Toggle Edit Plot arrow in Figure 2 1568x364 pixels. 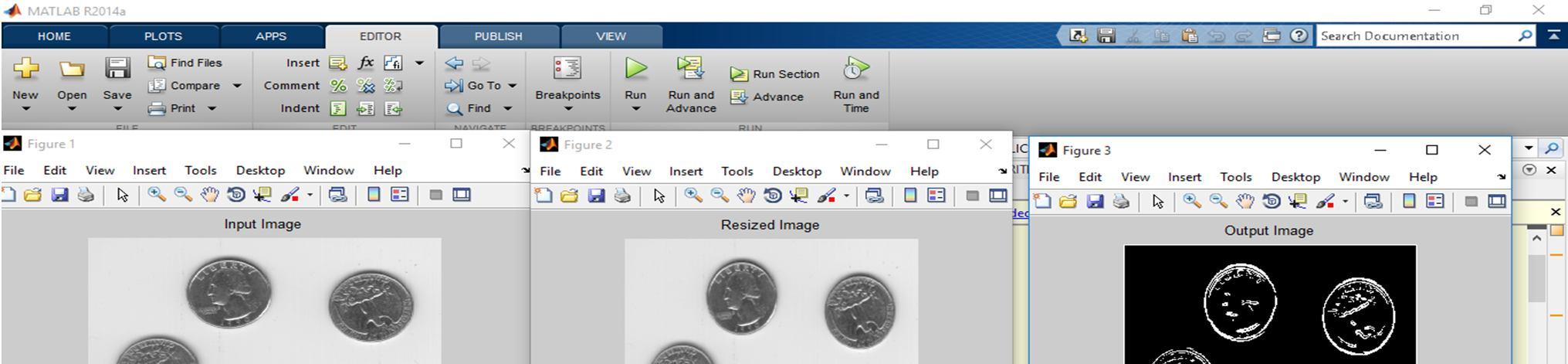[x=659, y=196]
